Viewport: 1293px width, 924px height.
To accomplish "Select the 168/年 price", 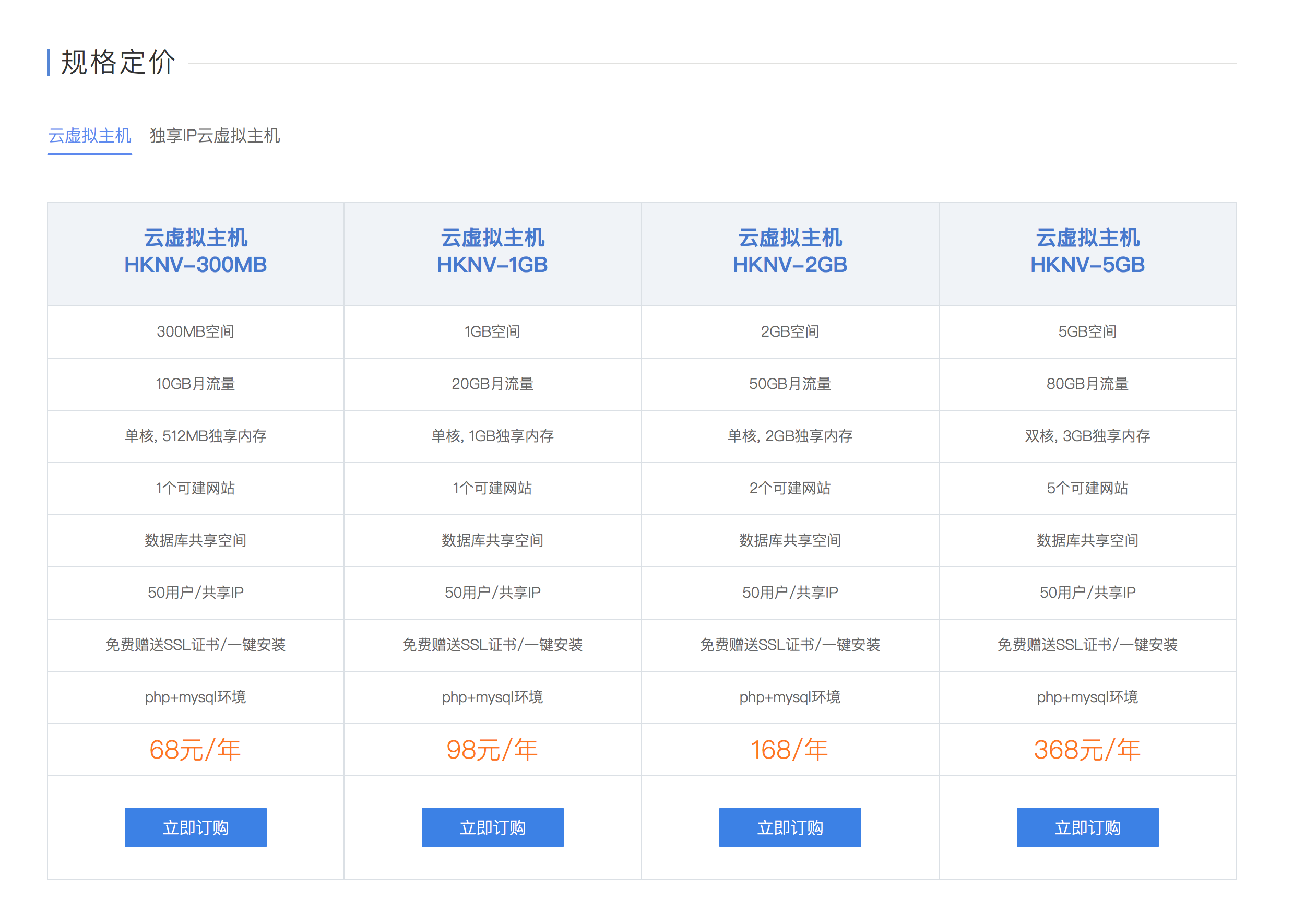I will tap(790, 750).
